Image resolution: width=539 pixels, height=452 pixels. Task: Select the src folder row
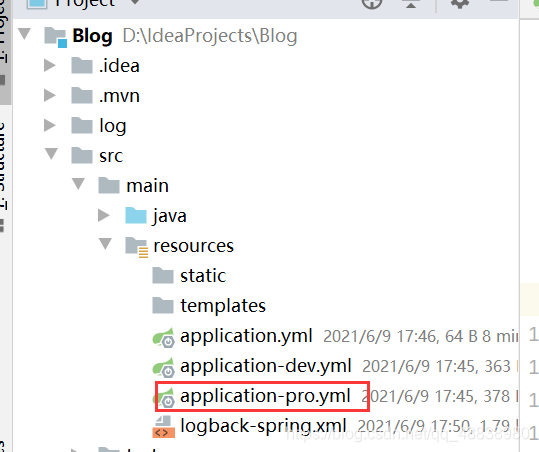(265, 155)
